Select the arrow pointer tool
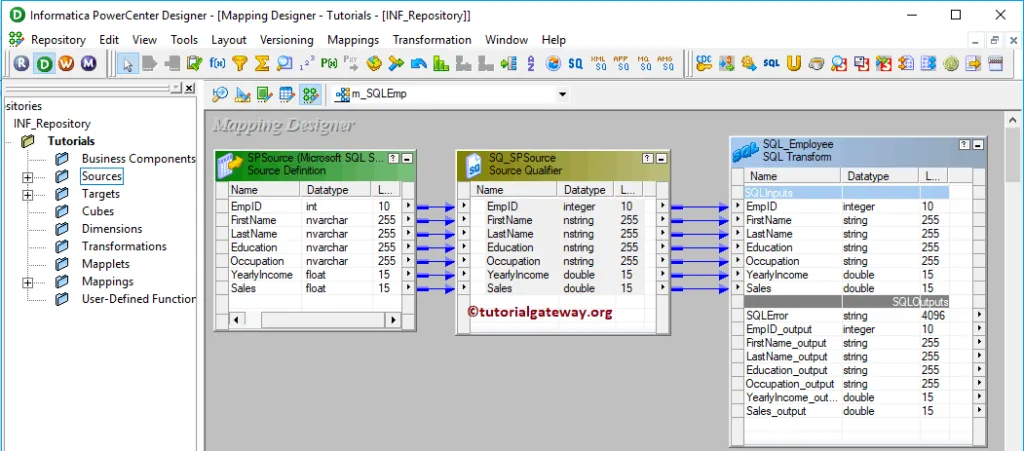This screenshot has width=1024, height=451. point(127,63)
